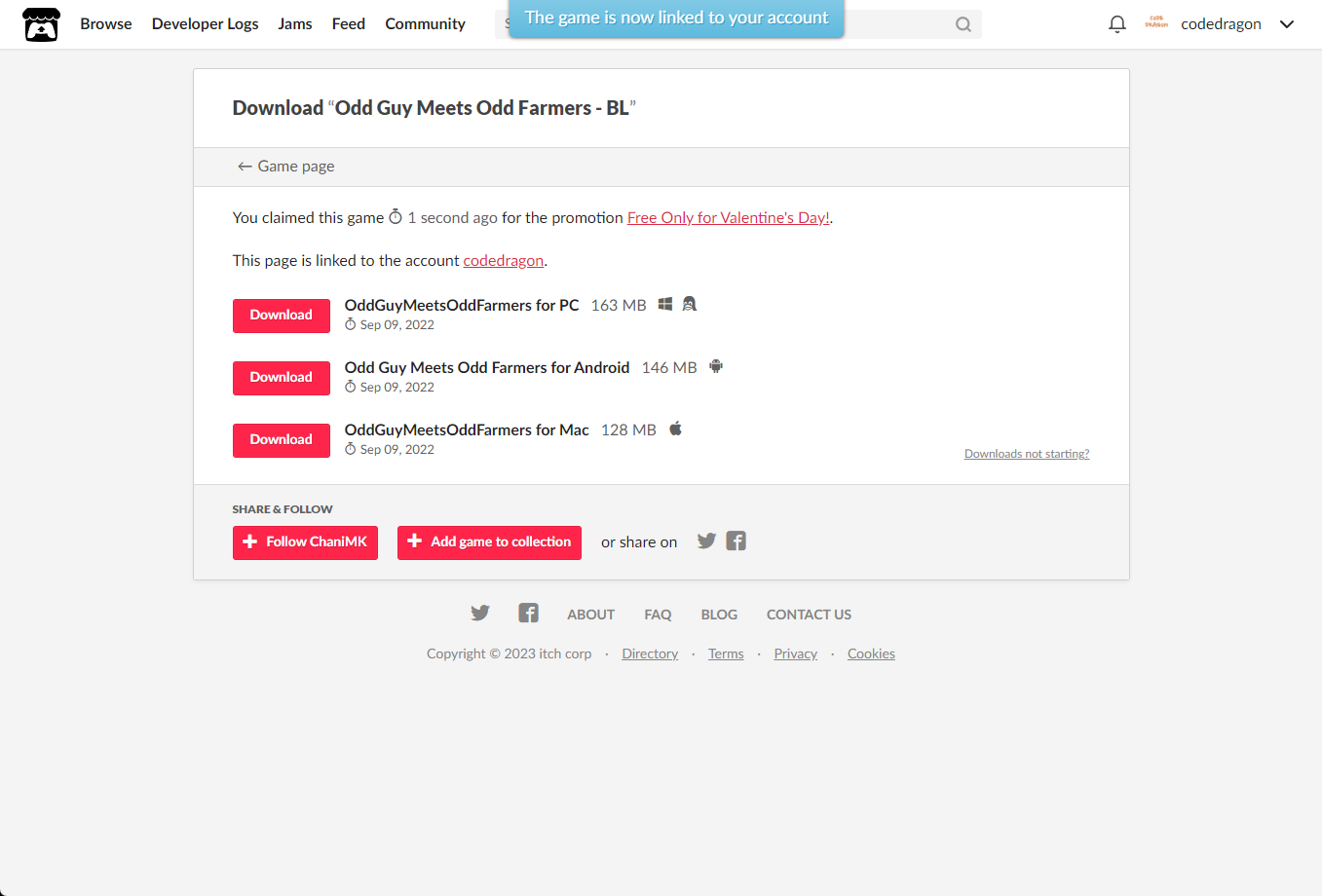Viewport: 1322px width, 896px height.
Task: Open the Directory link
Action: 650,653
